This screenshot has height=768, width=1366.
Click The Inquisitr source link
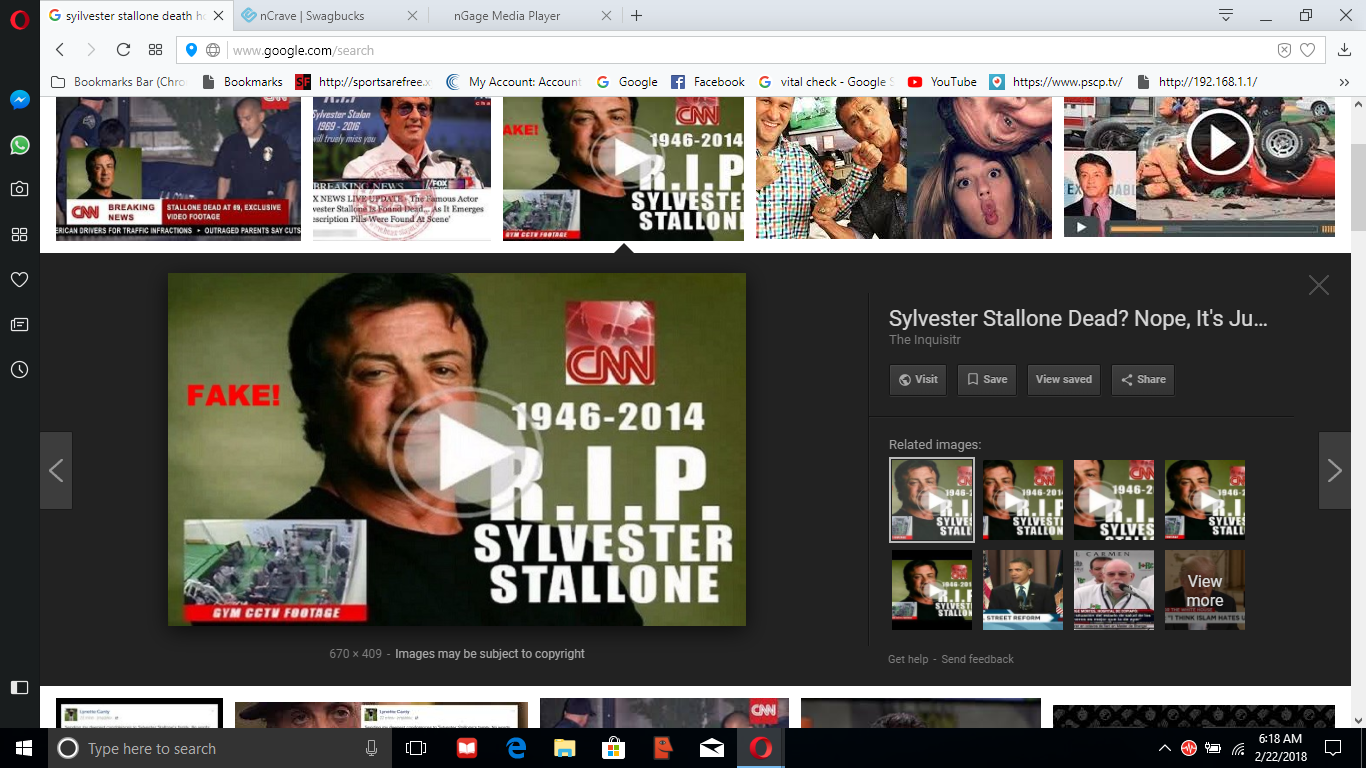click(925, 340)
